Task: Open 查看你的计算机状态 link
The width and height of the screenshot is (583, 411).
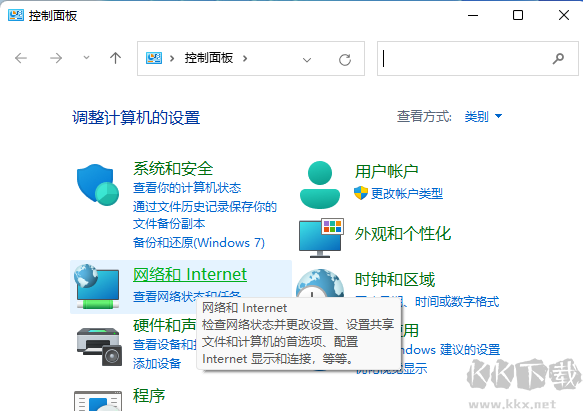Action: pos(187,187)
